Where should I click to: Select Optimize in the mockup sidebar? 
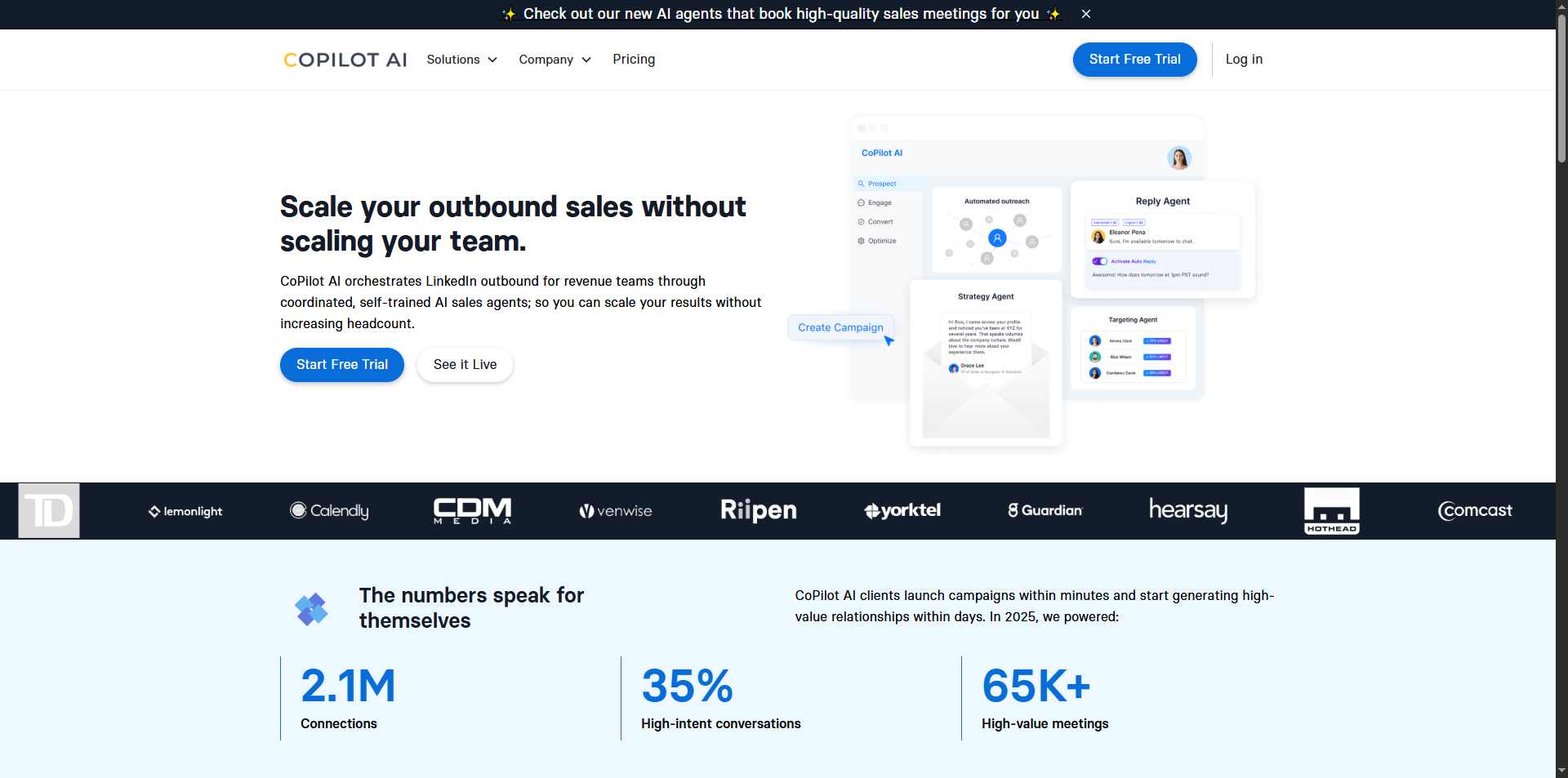pyautogui.click(x=877, y=241)
